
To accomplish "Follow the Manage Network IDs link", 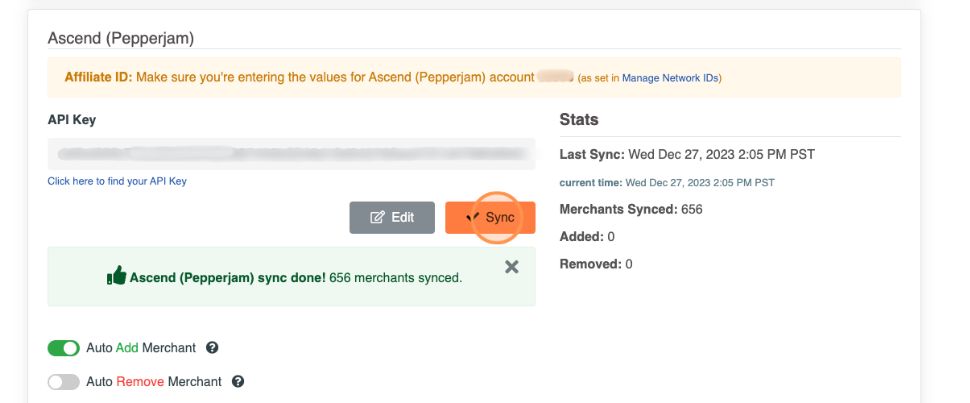I will [x=670, y=78].
